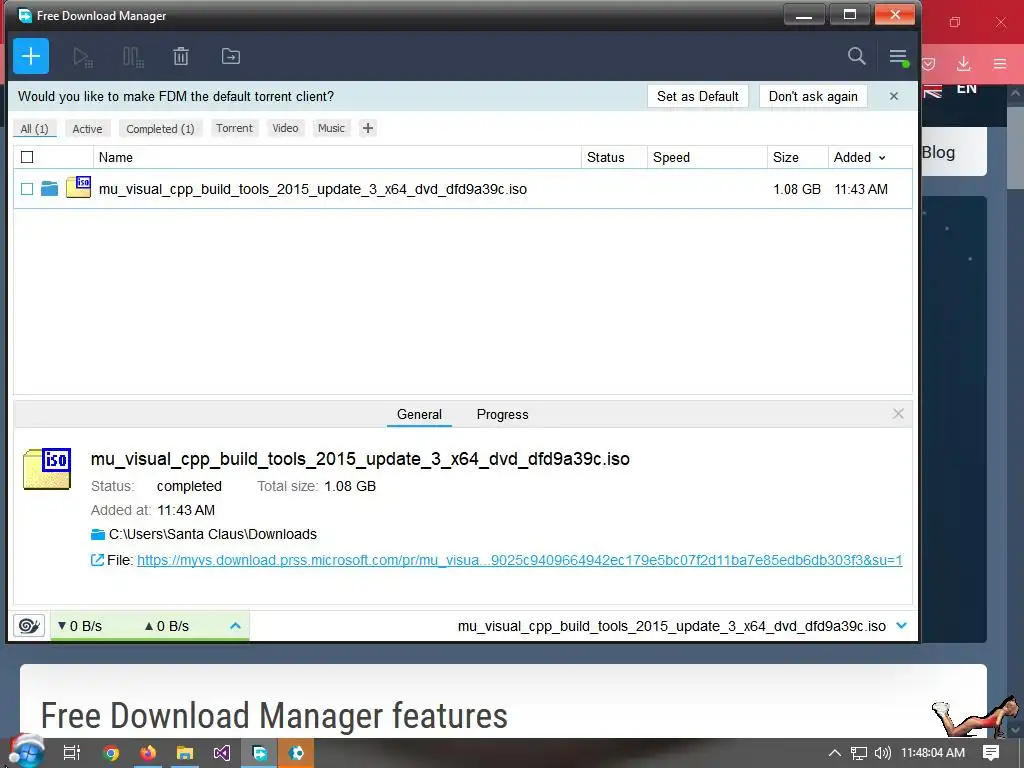Start all downloads using the play icon
This screenshot has width=1024, height=768.
click(x=82, y=57)
